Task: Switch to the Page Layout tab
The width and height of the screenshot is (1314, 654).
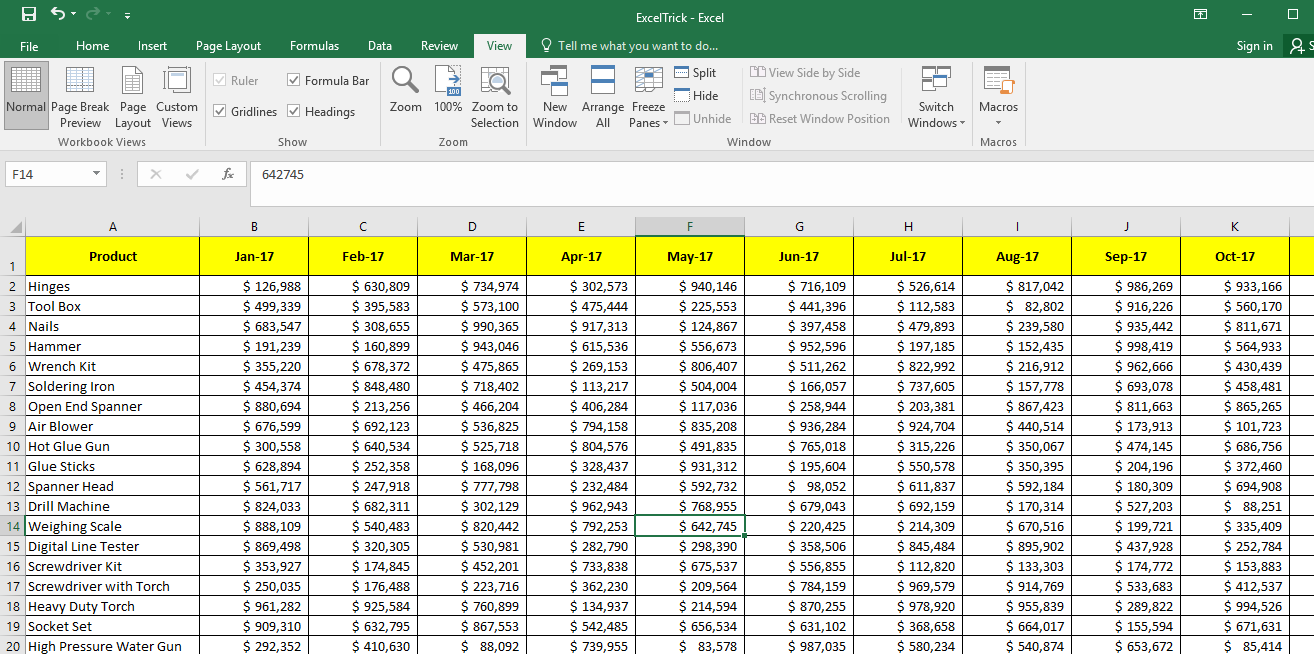Action: (228, 46)
